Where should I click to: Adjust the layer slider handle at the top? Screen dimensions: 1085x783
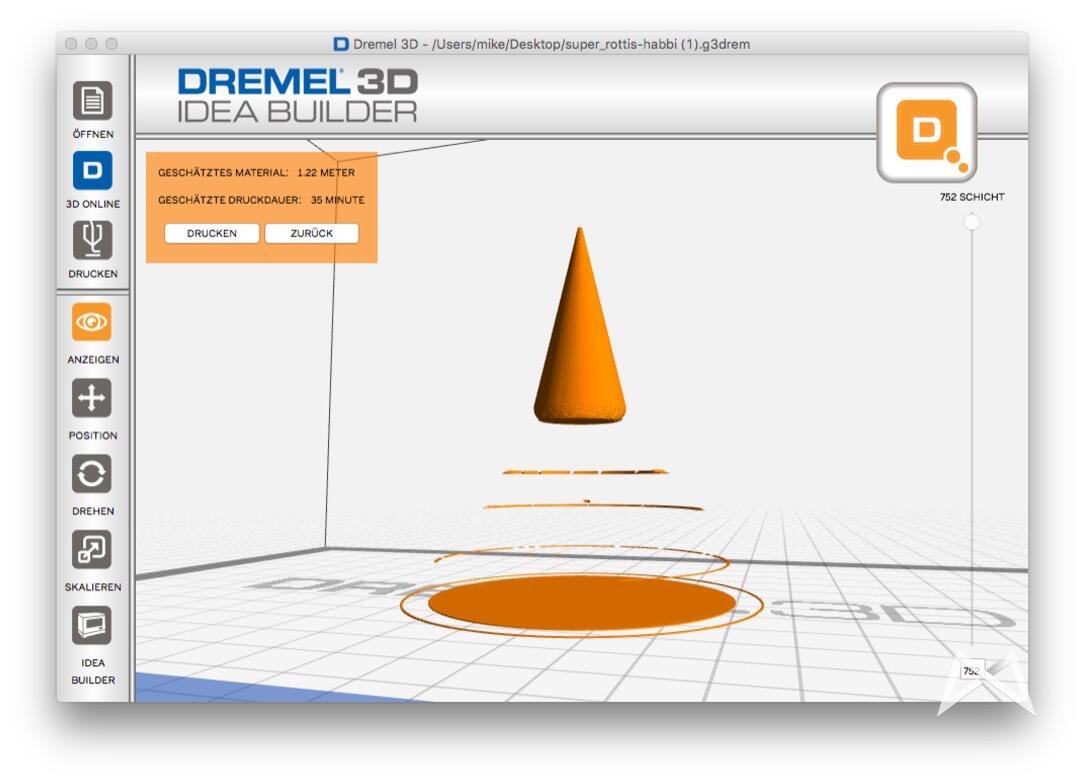click(972, 222)
